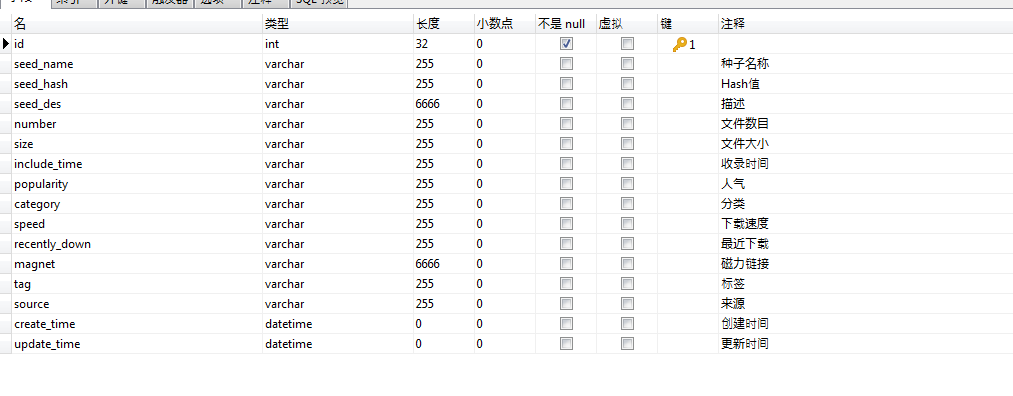Toggle the virtual checkbox for id
The width and height of the screenshot is (1013, 396).
tap(627, 44)
